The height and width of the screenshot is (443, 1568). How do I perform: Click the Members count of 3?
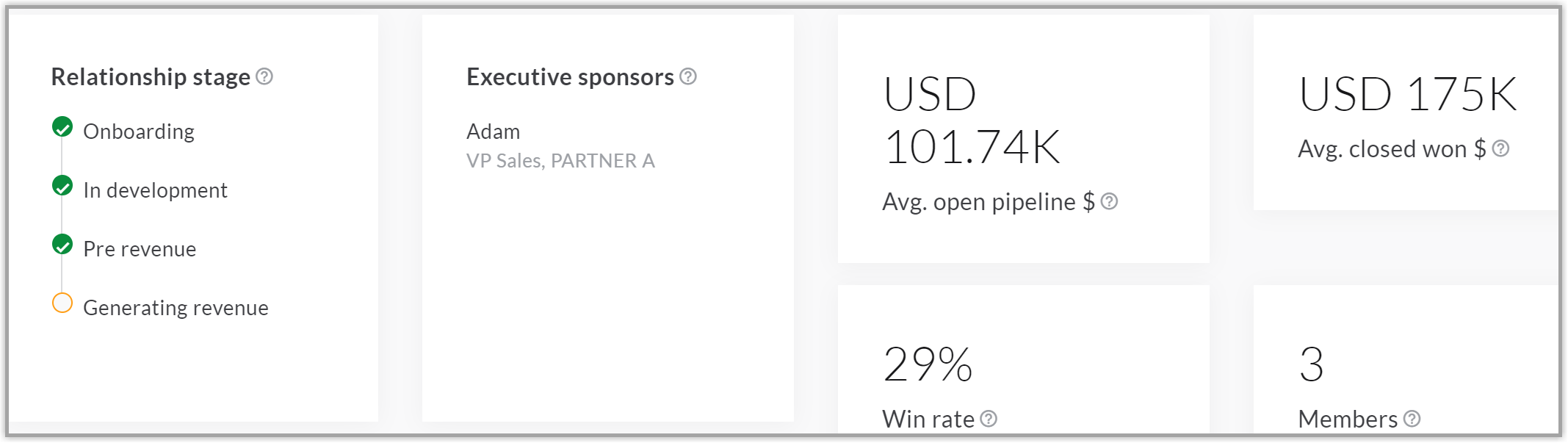(1312, 364)
